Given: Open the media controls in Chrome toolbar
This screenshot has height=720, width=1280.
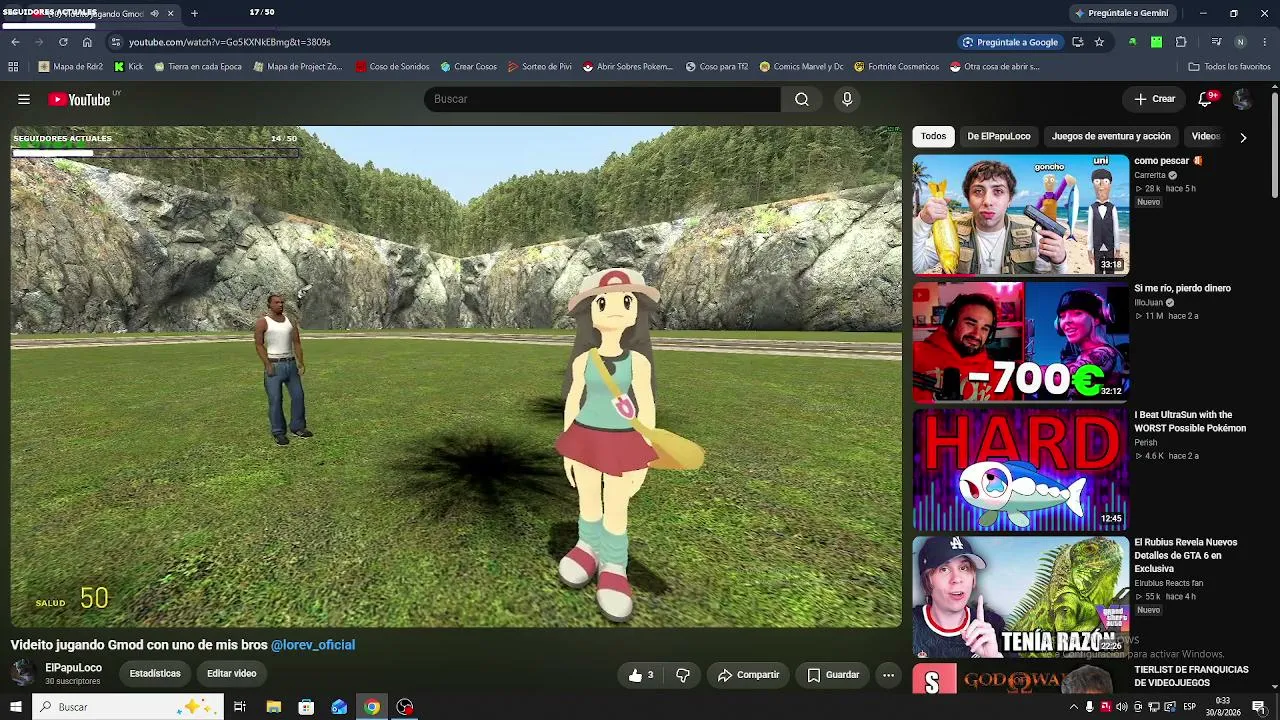Looking at the screenshot, I should (x=1216, y=42).
